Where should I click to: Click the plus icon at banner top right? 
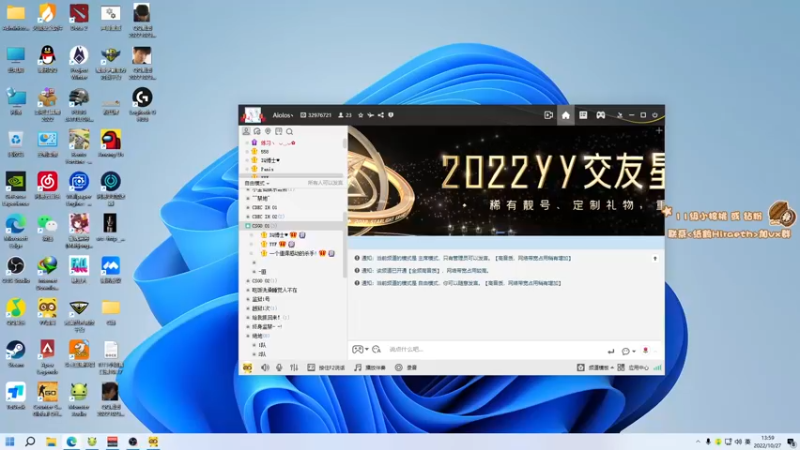click(659, 131)
